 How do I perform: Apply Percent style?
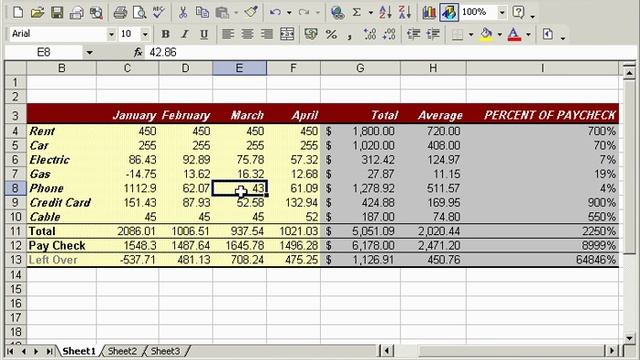pos(331,34)
